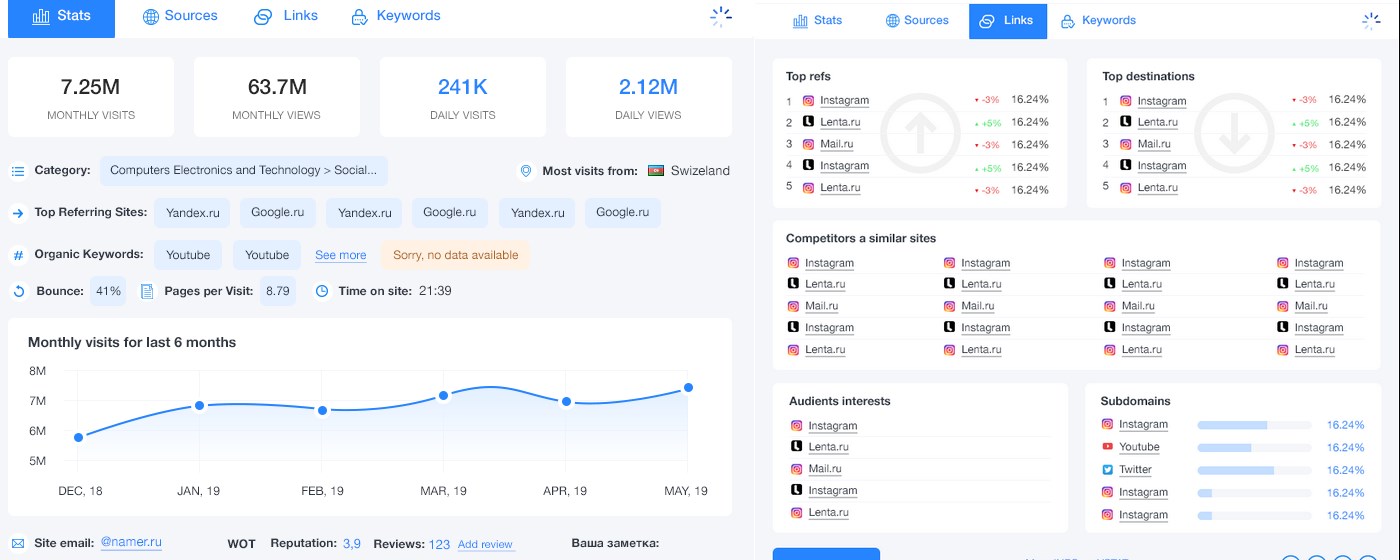The height and width of the screenshot is (560, 1400).
Task: Click the Bounce 41% value
Action: pos(108,291)
